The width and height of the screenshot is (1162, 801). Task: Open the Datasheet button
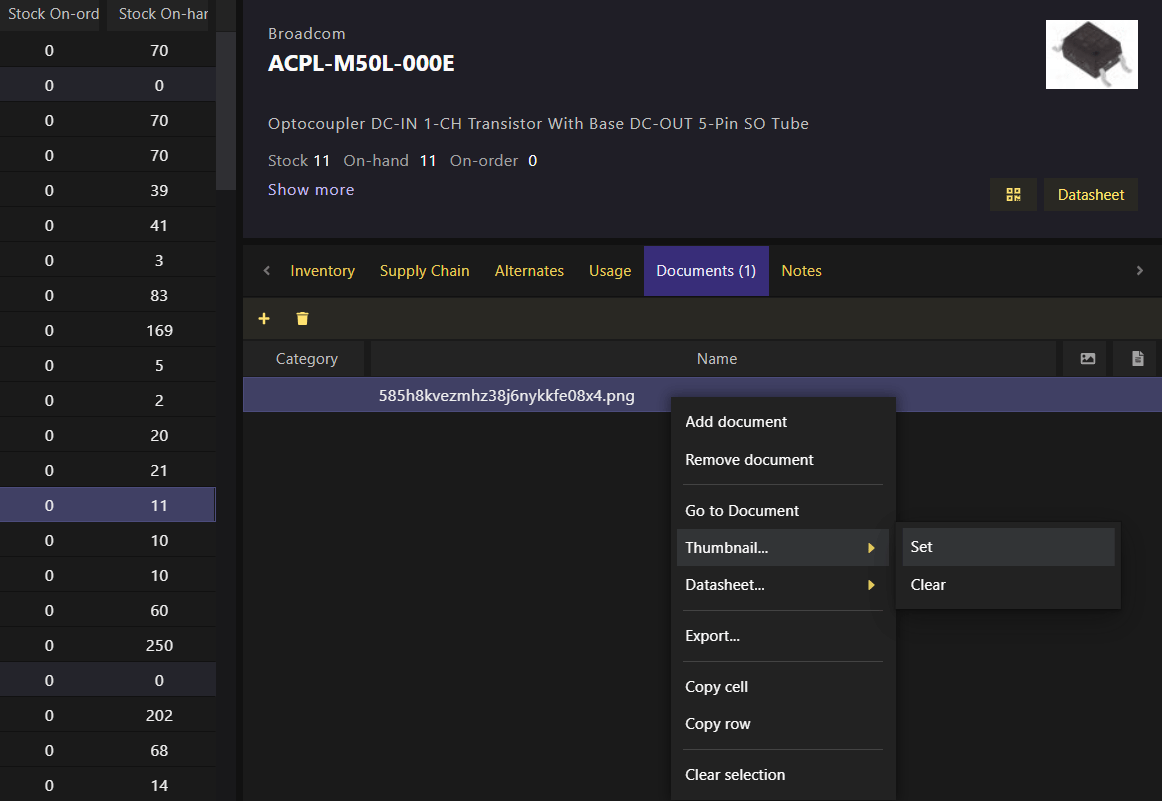[1090, 195]
